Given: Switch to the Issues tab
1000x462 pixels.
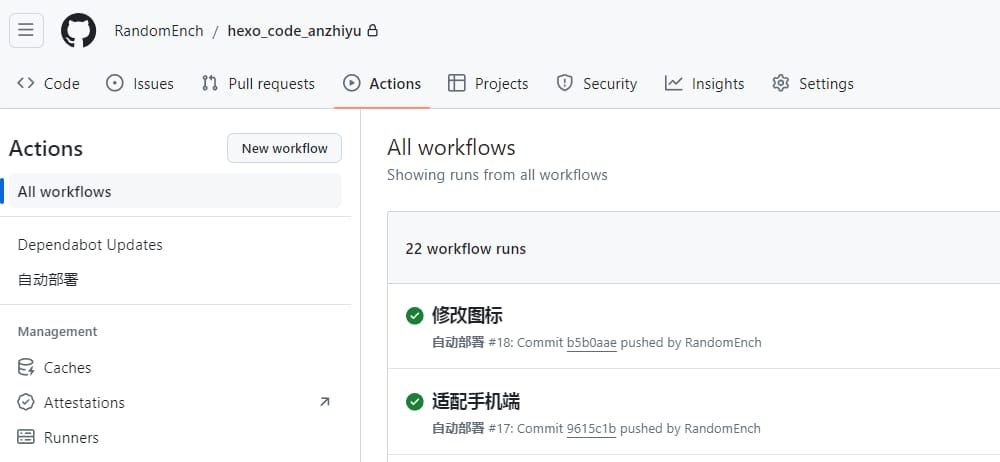Looking at the screenshot, I should pos(140,84).
